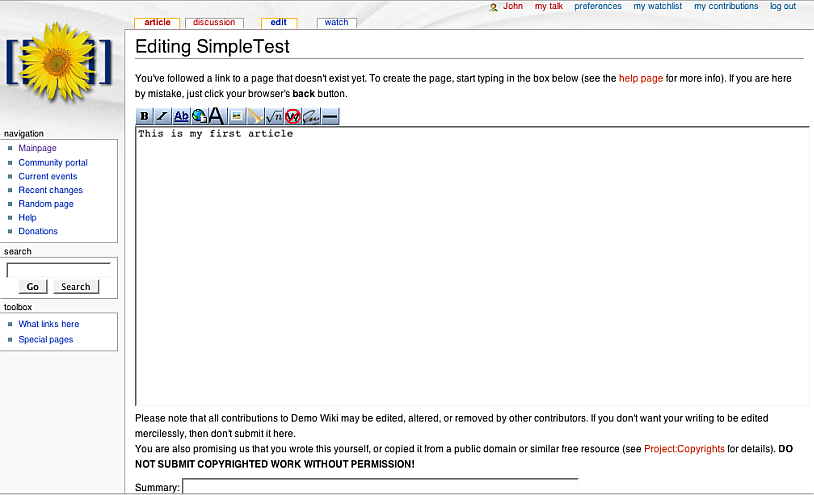
Task: Click the Bold text toolbar icon
Action: coord(144,116)
